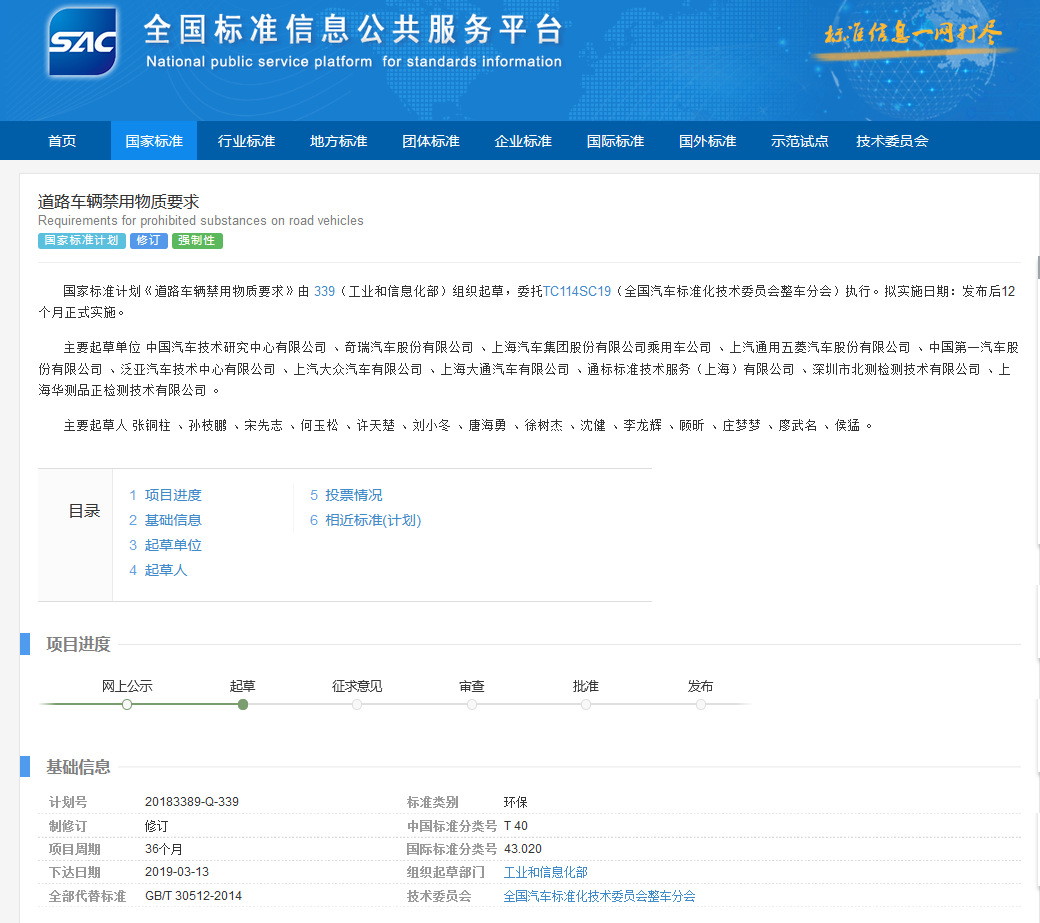Open the TC114SC19 committee link

tap(576, 291)
